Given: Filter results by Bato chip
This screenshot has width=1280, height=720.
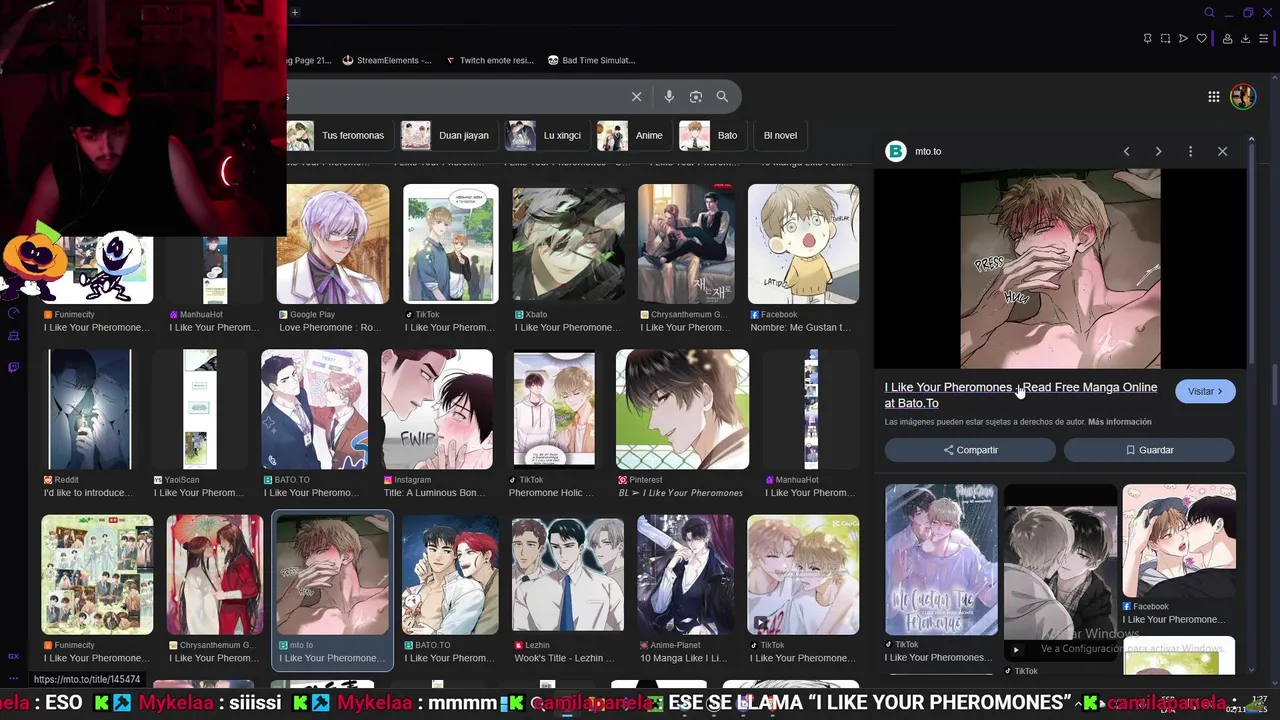Looking at the screenshot, I should point(711,135).
